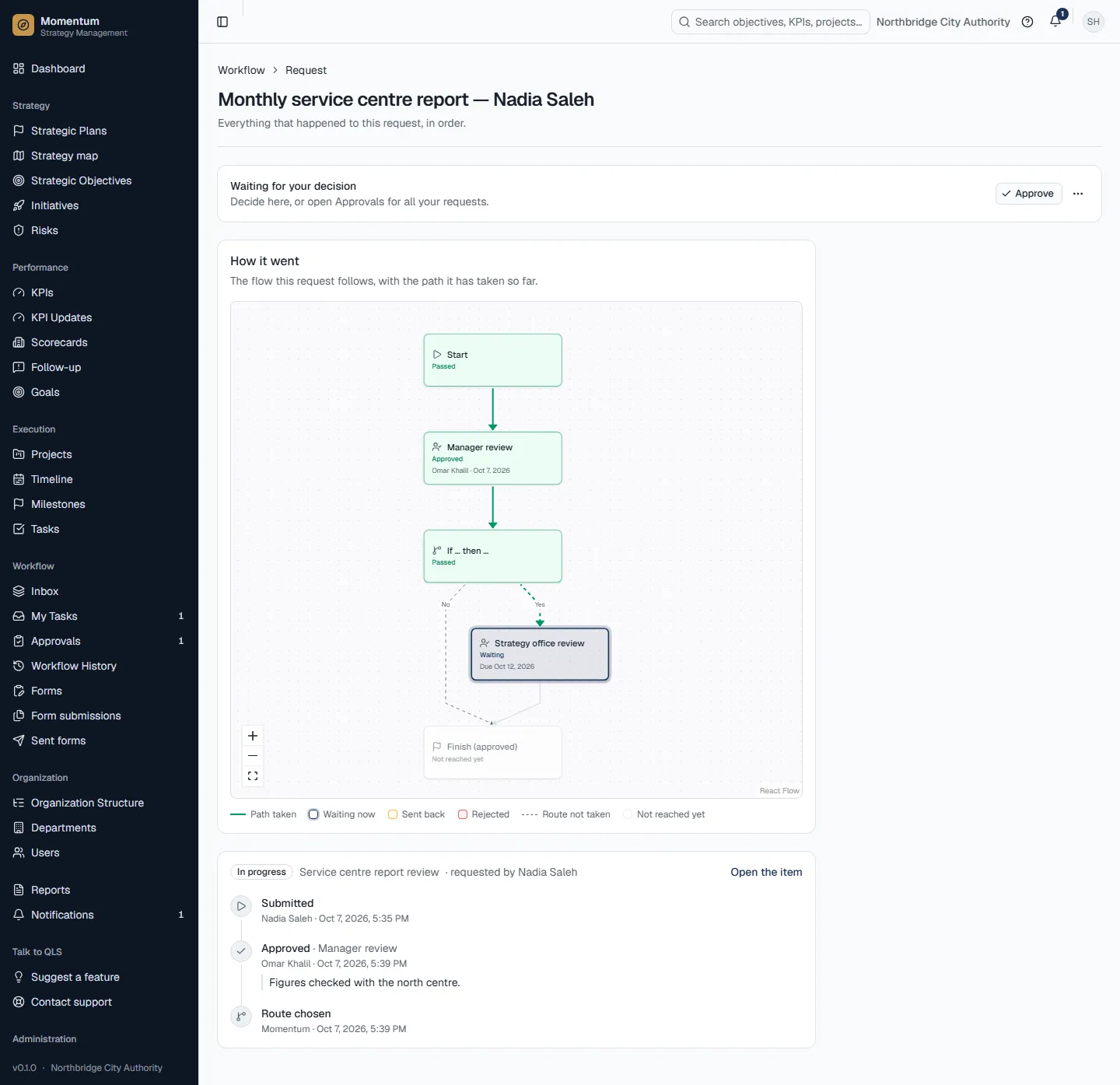Toggle the sidebar collapse icon

coord(222,22)
